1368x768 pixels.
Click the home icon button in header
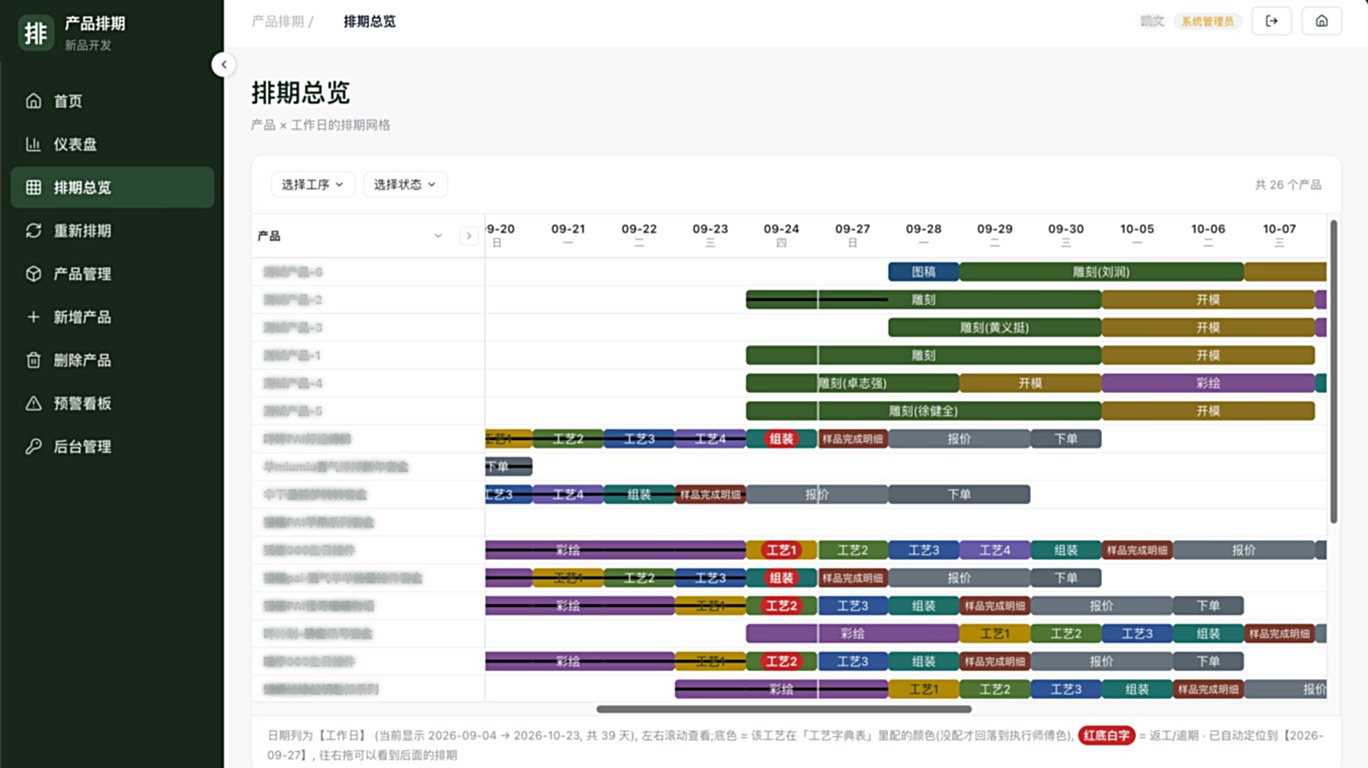click(x=1322, y=21)
